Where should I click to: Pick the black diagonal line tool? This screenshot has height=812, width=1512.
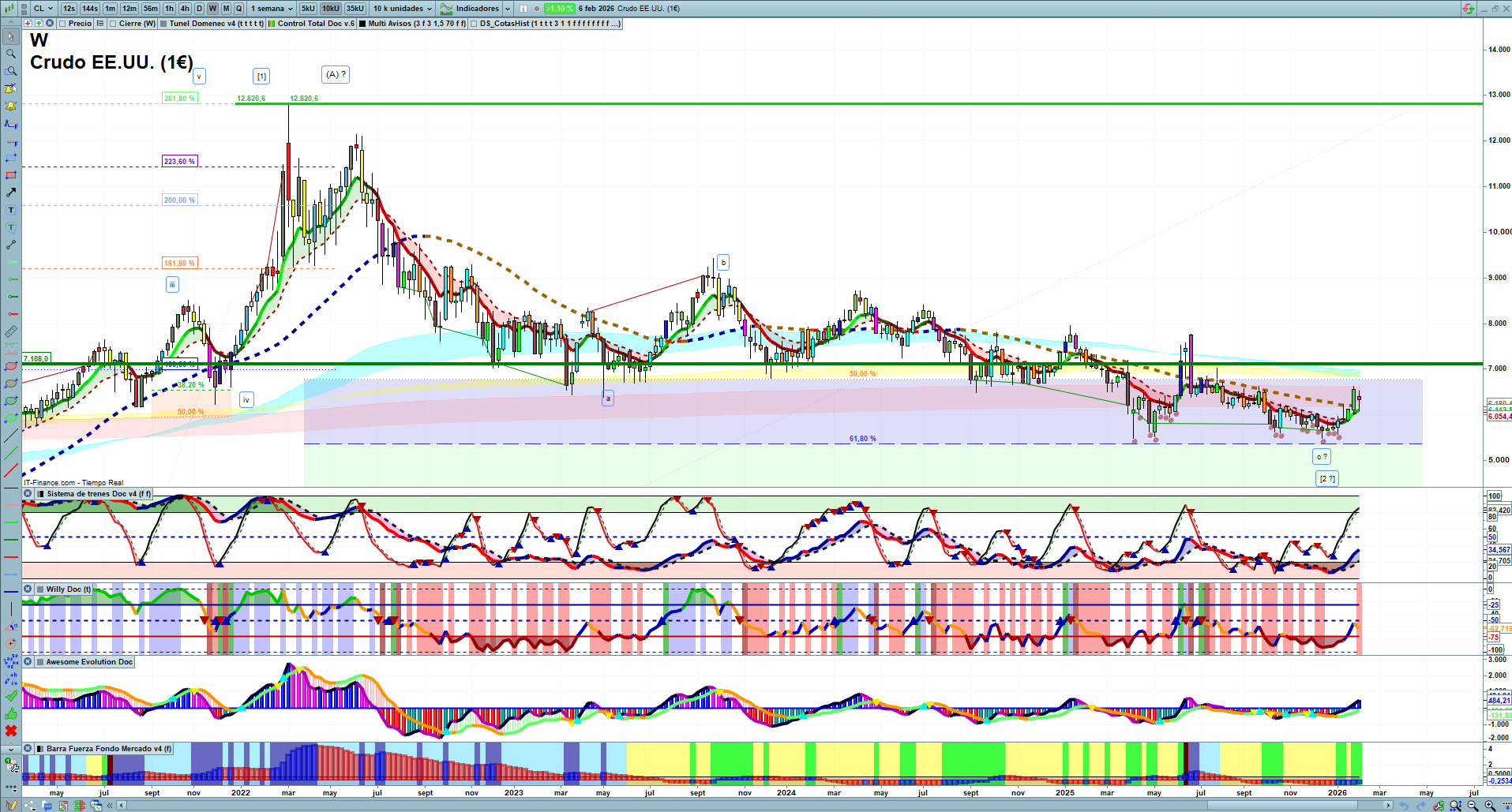[11, 436]
